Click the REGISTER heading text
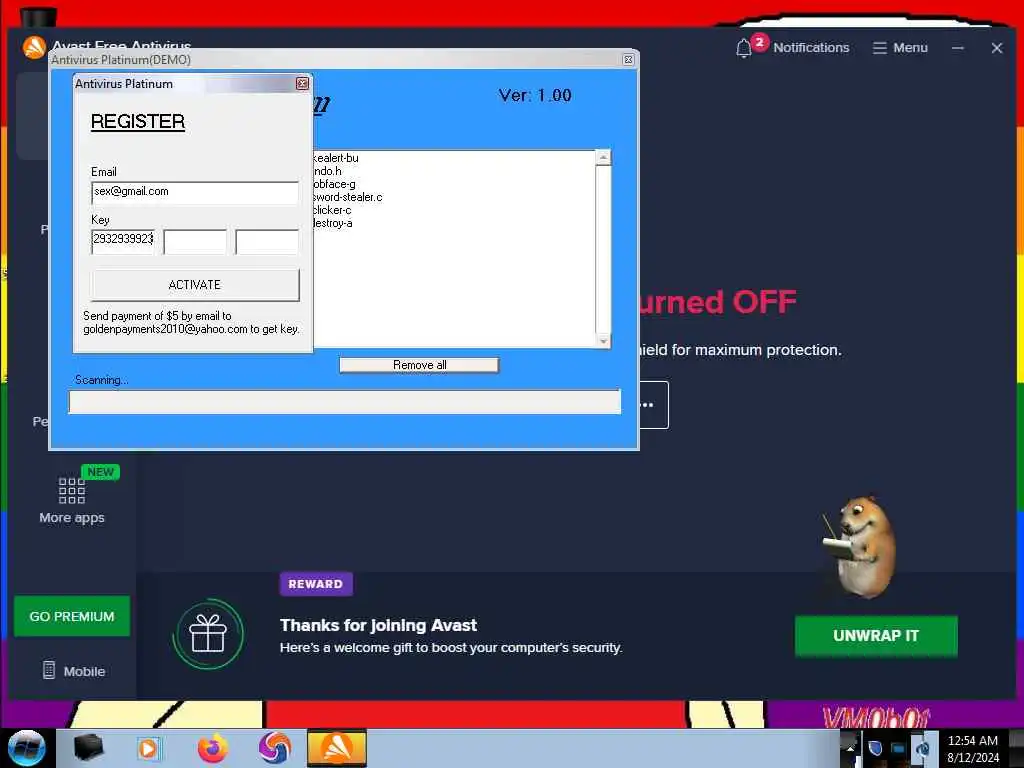The height and width of the screenshot is (768, 1024). coord(138,121)
